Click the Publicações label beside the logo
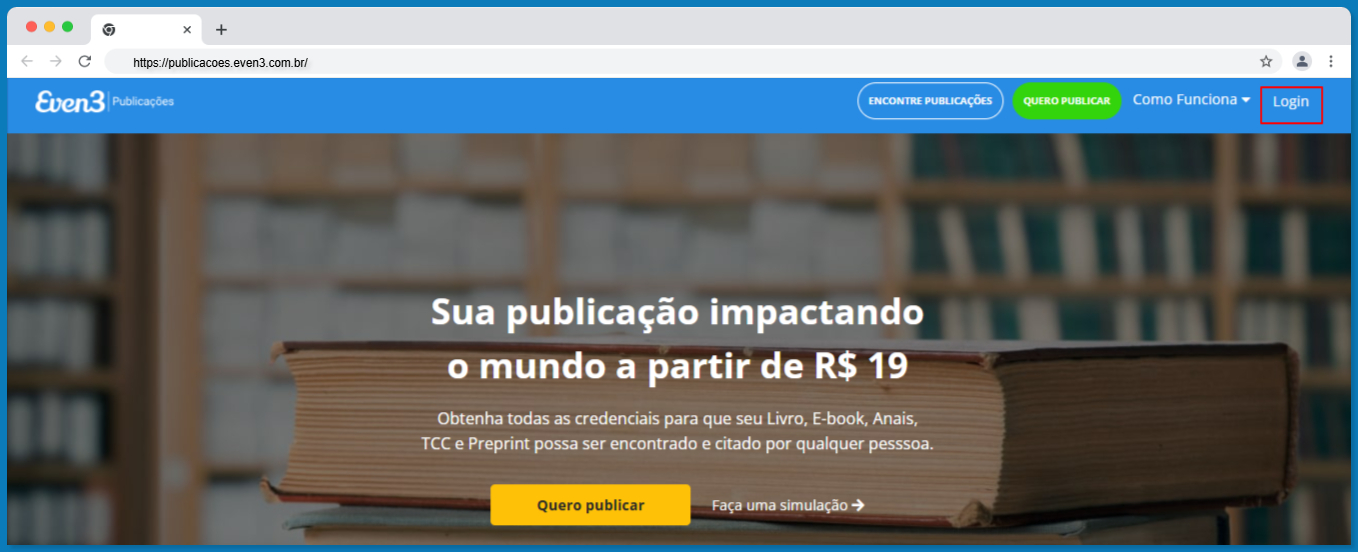Viewport: 1358px width, 552px height. (143, 101)
